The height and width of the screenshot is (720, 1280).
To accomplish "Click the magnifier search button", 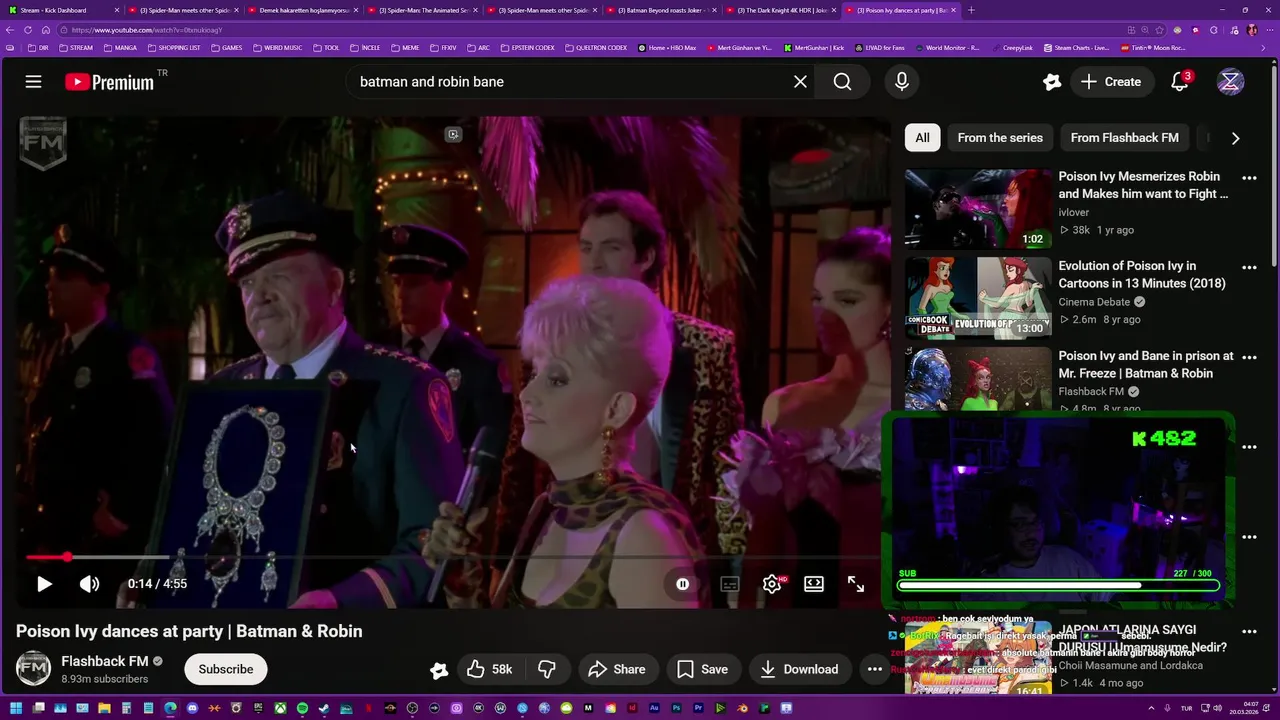I will coord(842,82).
